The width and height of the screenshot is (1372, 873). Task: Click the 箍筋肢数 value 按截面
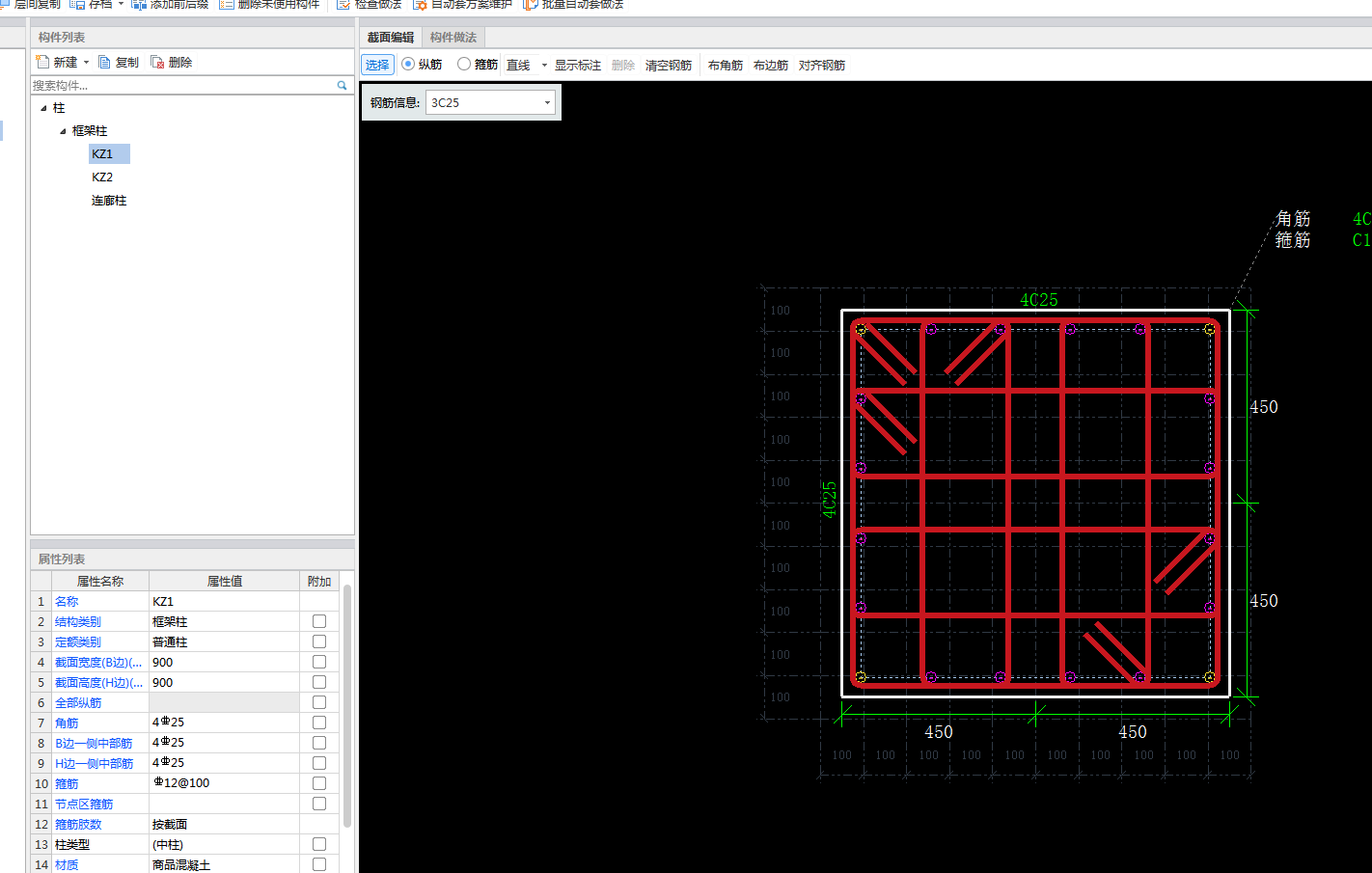pyautogui.click(x=224, y=824)
